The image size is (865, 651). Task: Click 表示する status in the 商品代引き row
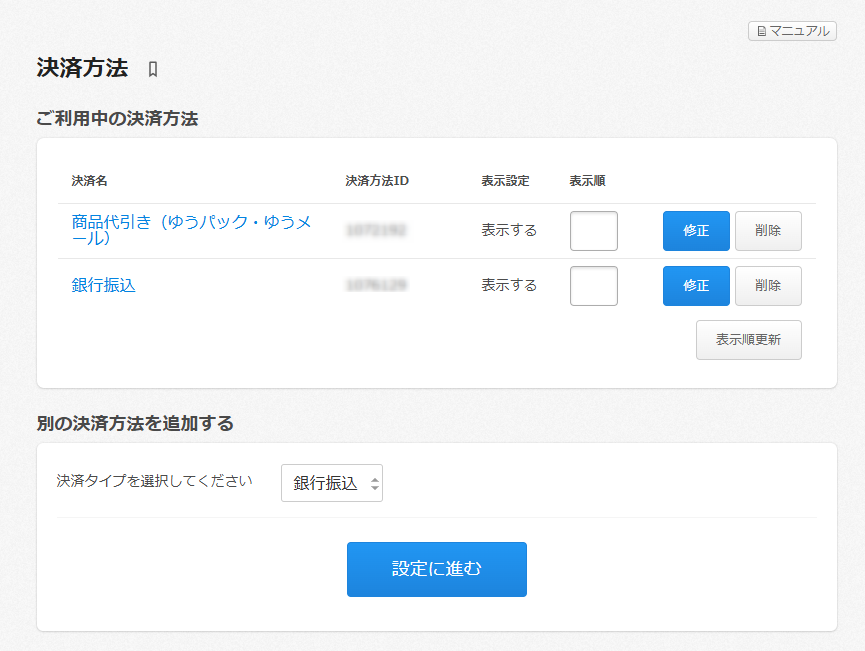pos(508,230)
